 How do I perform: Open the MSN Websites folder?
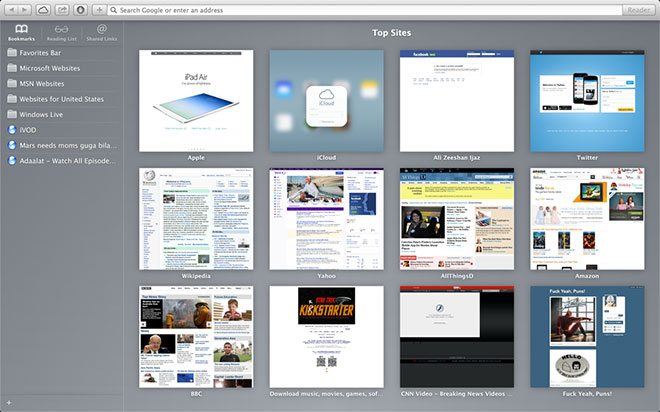(62, 84)
